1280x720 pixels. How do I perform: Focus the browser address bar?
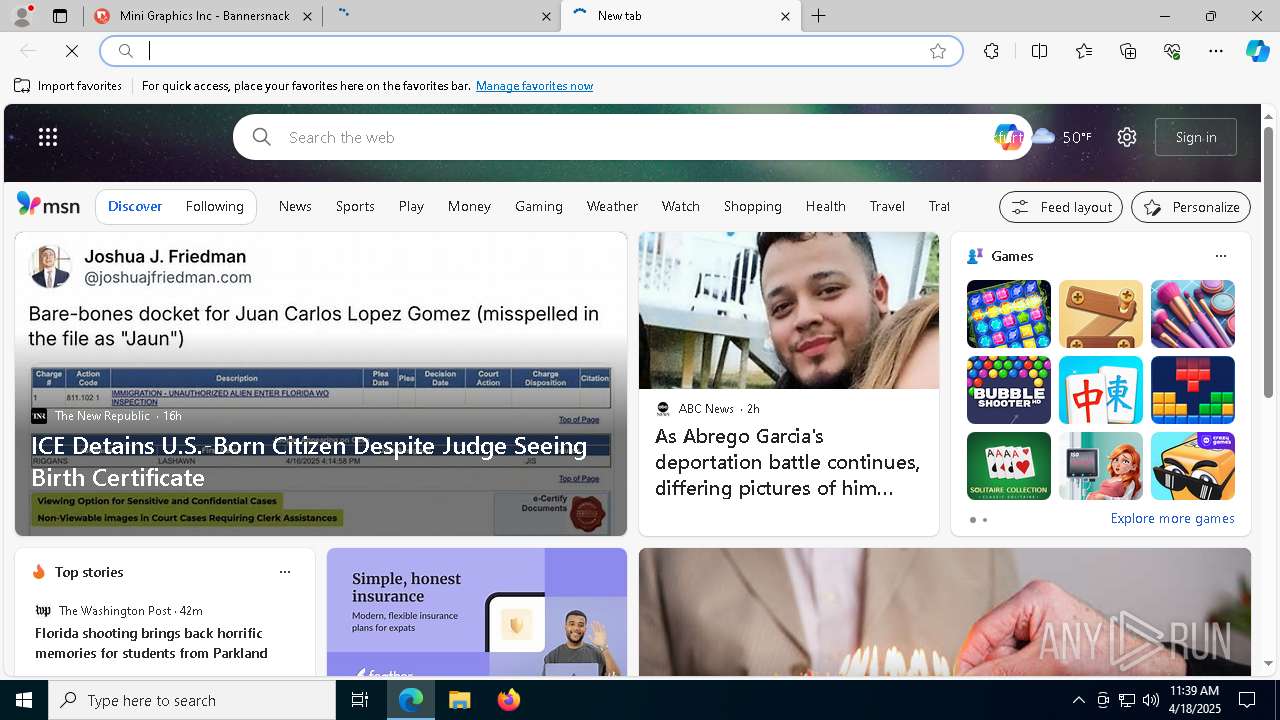pos(530,51)
